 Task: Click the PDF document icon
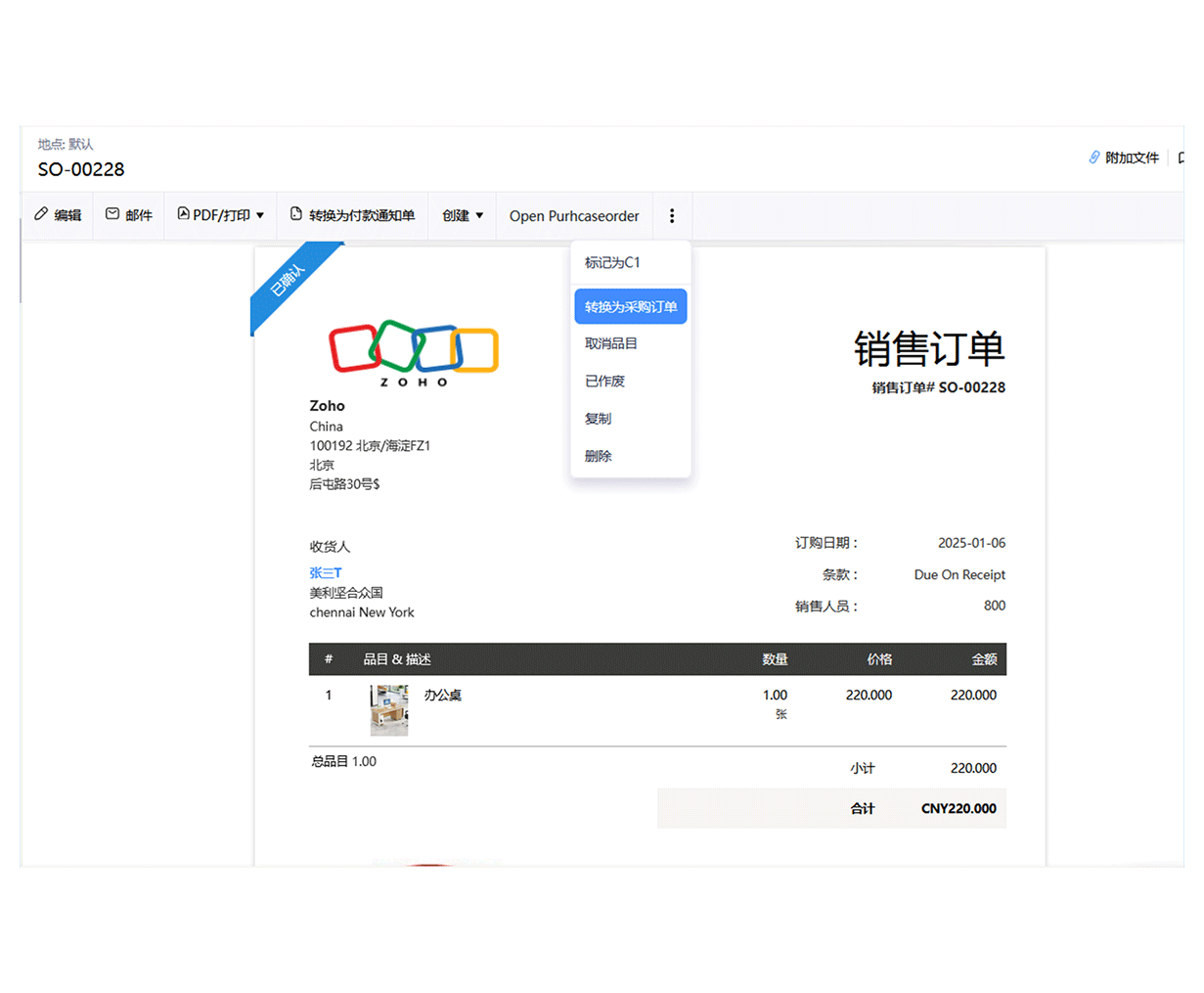(x=183, y=214)
